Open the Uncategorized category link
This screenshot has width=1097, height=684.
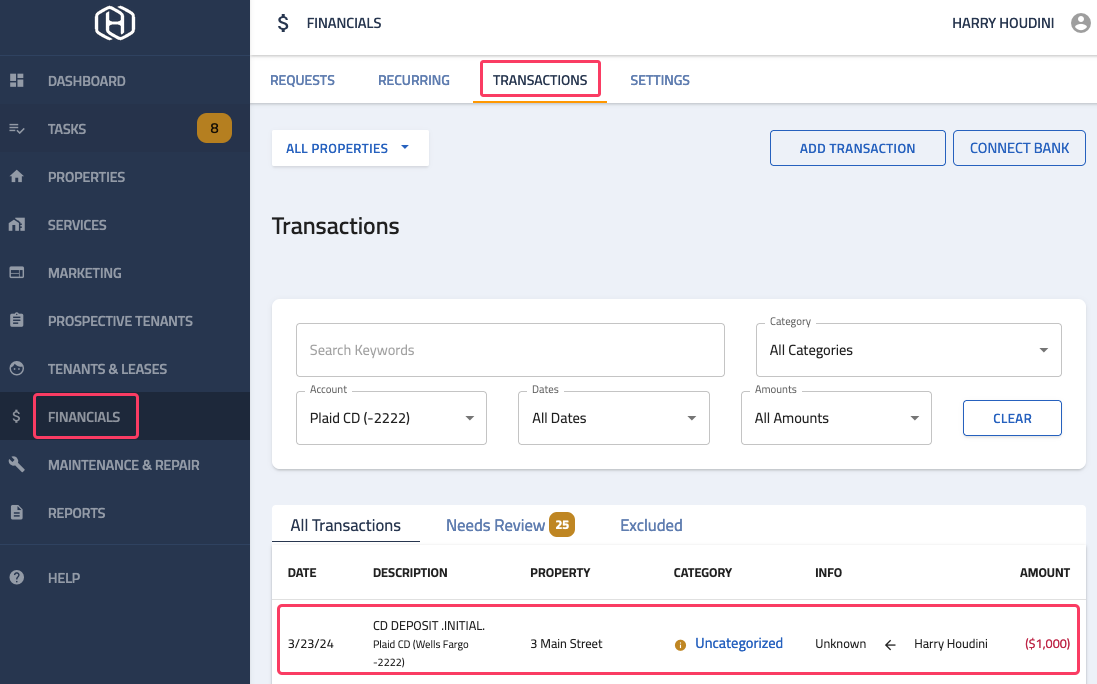tap(740, 643)
